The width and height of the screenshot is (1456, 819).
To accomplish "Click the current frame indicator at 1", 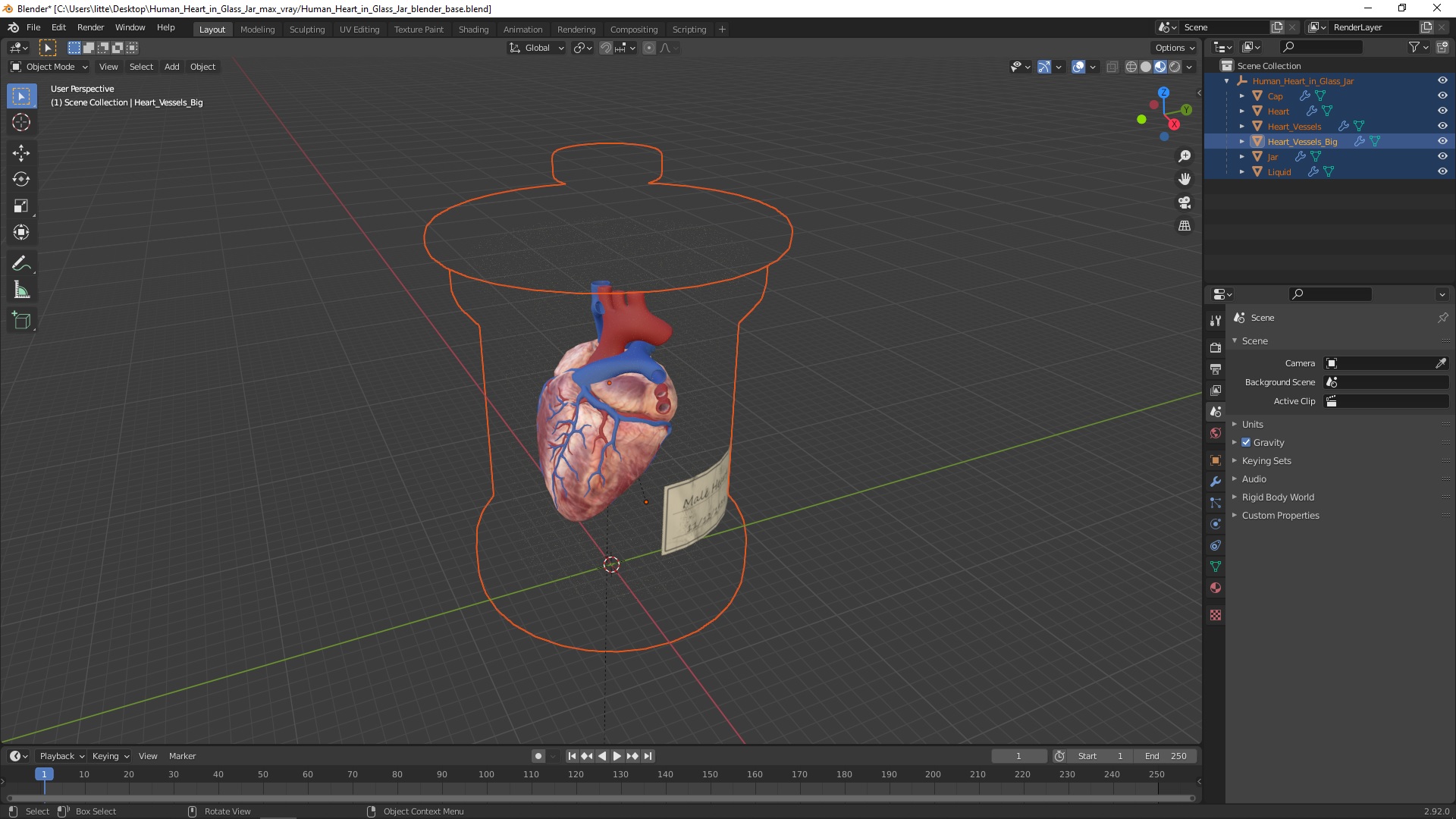I will [x=44, y=774].
